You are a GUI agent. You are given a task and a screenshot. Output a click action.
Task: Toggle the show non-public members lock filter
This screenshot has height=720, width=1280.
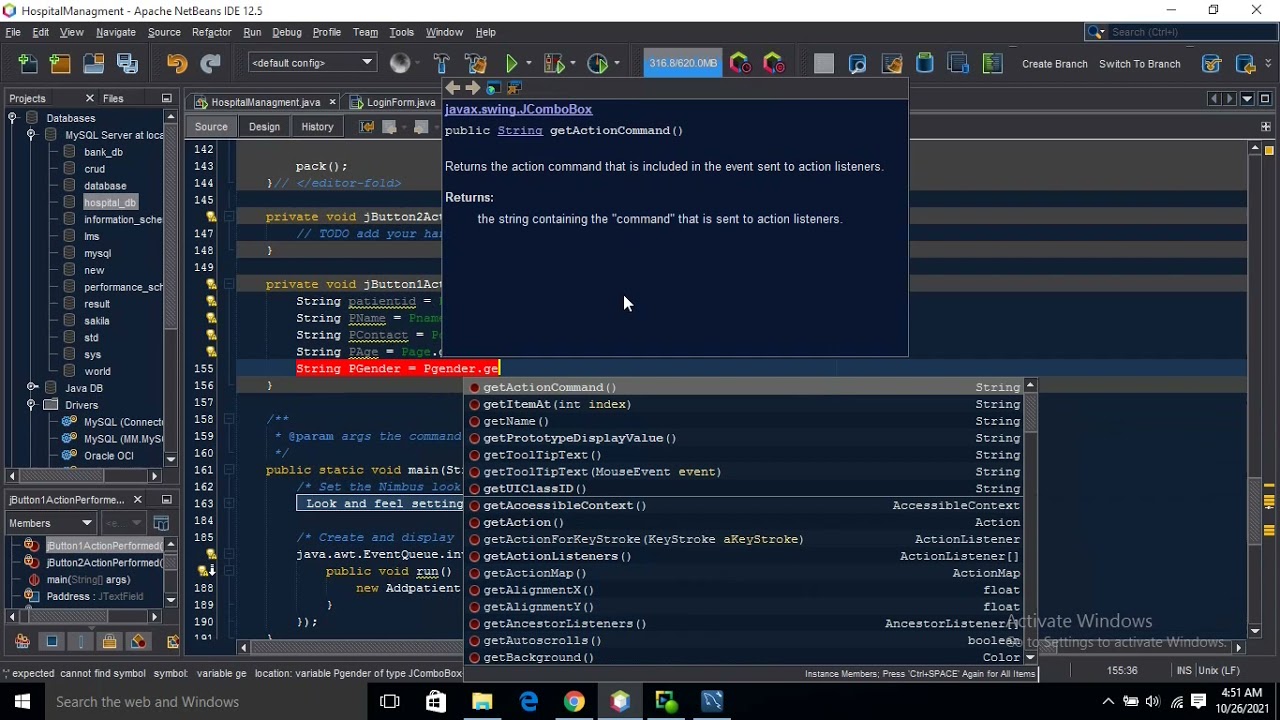coord(110,641)
